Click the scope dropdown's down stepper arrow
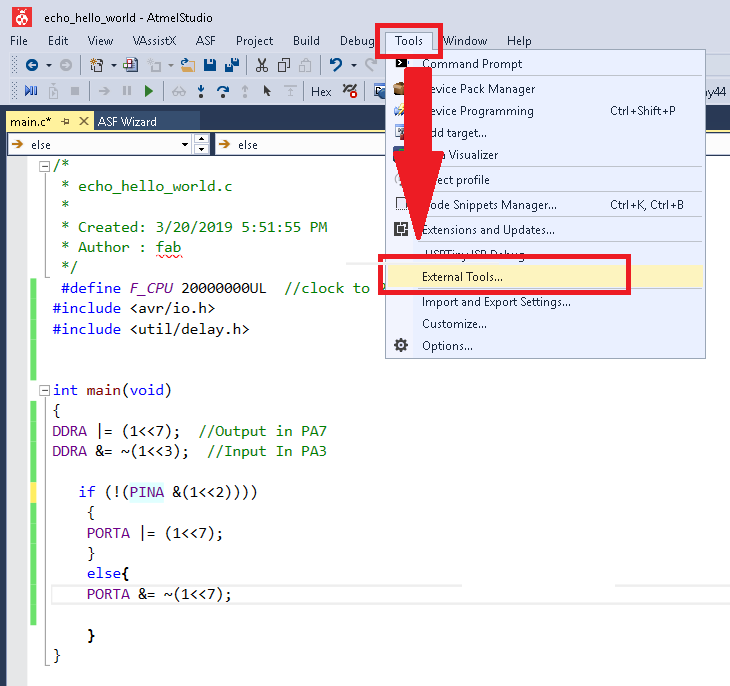 click(201, 149)
